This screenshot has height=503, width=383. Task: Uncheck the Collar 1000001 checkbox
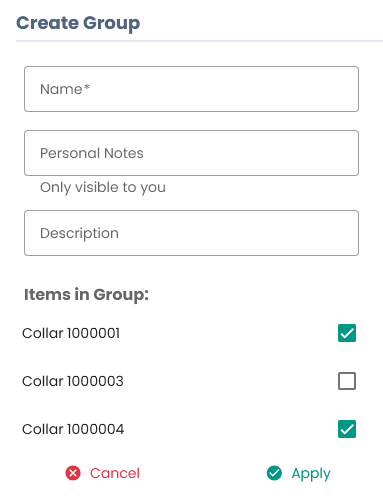pos(347,333)
